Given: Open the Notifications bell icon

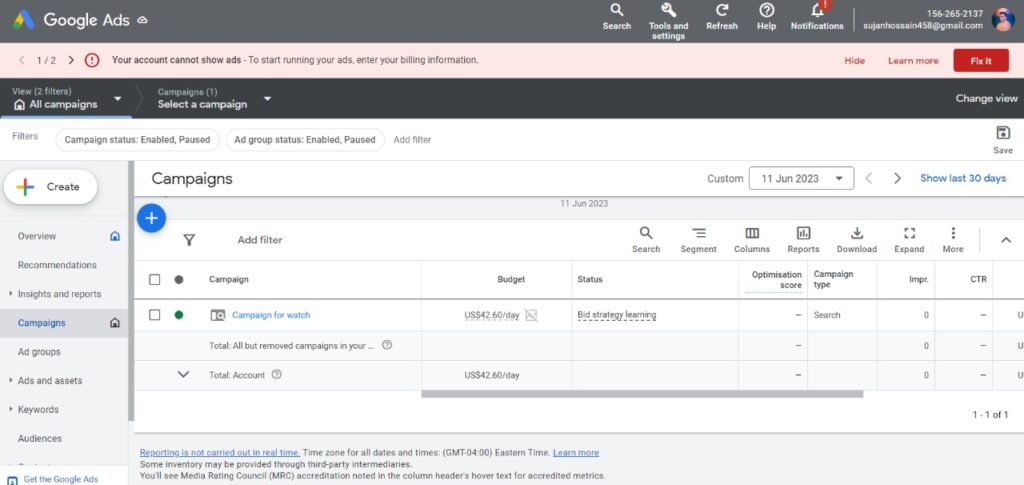Looking at the screenshot, I should pyautogui.click(x=817, y=11).
